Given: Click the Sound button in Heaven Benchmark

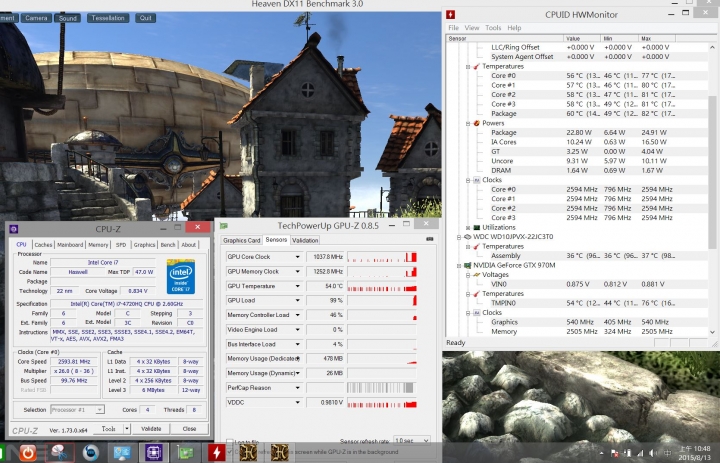Looking at the screenshot, I should pos(68,18).
